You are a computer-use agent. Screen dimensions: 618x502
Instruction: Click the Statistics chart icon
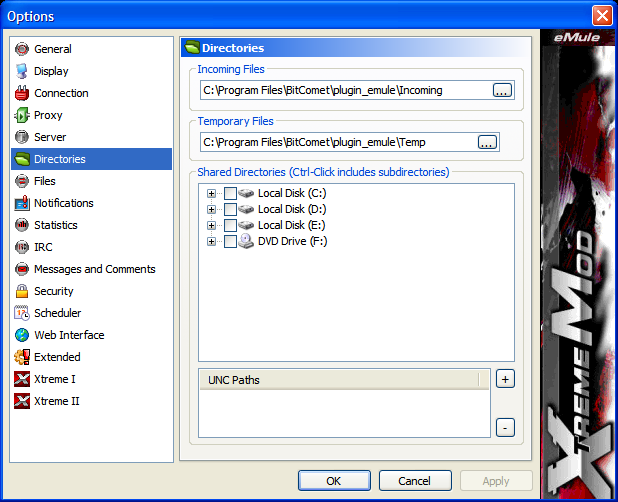point(22,225)
